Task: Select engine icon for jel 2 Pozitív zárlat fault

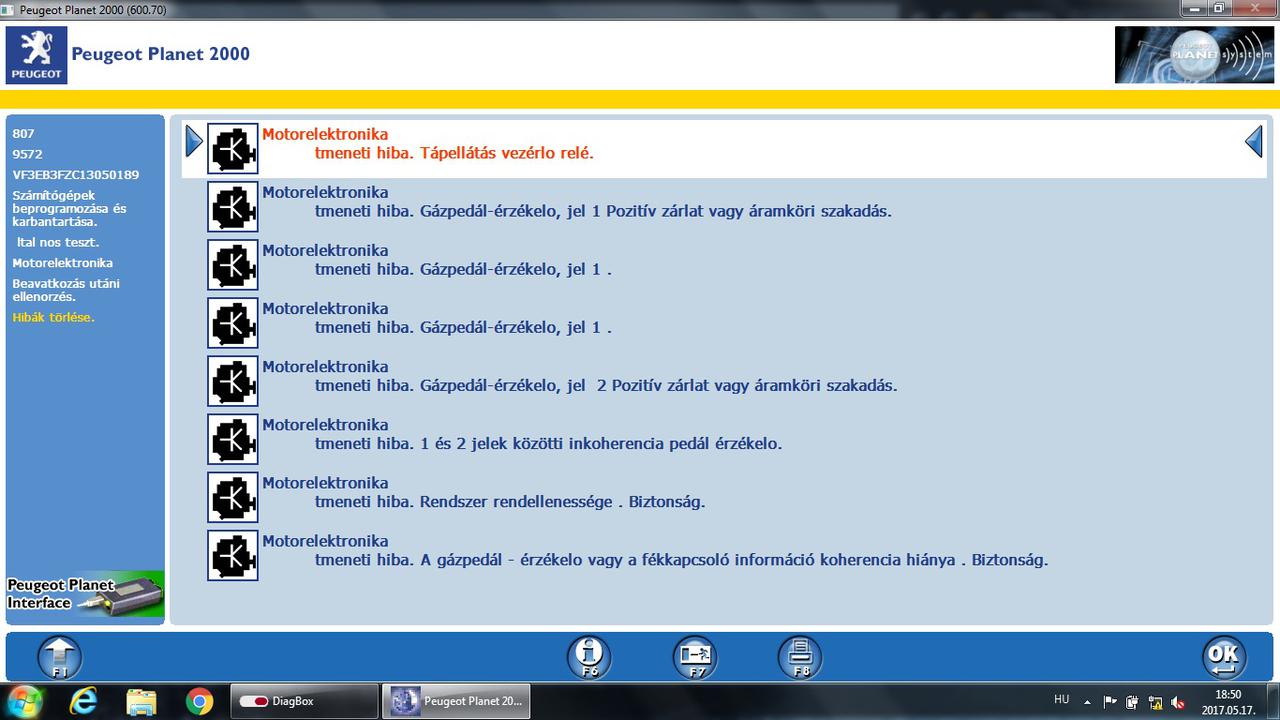Action: 233,381
